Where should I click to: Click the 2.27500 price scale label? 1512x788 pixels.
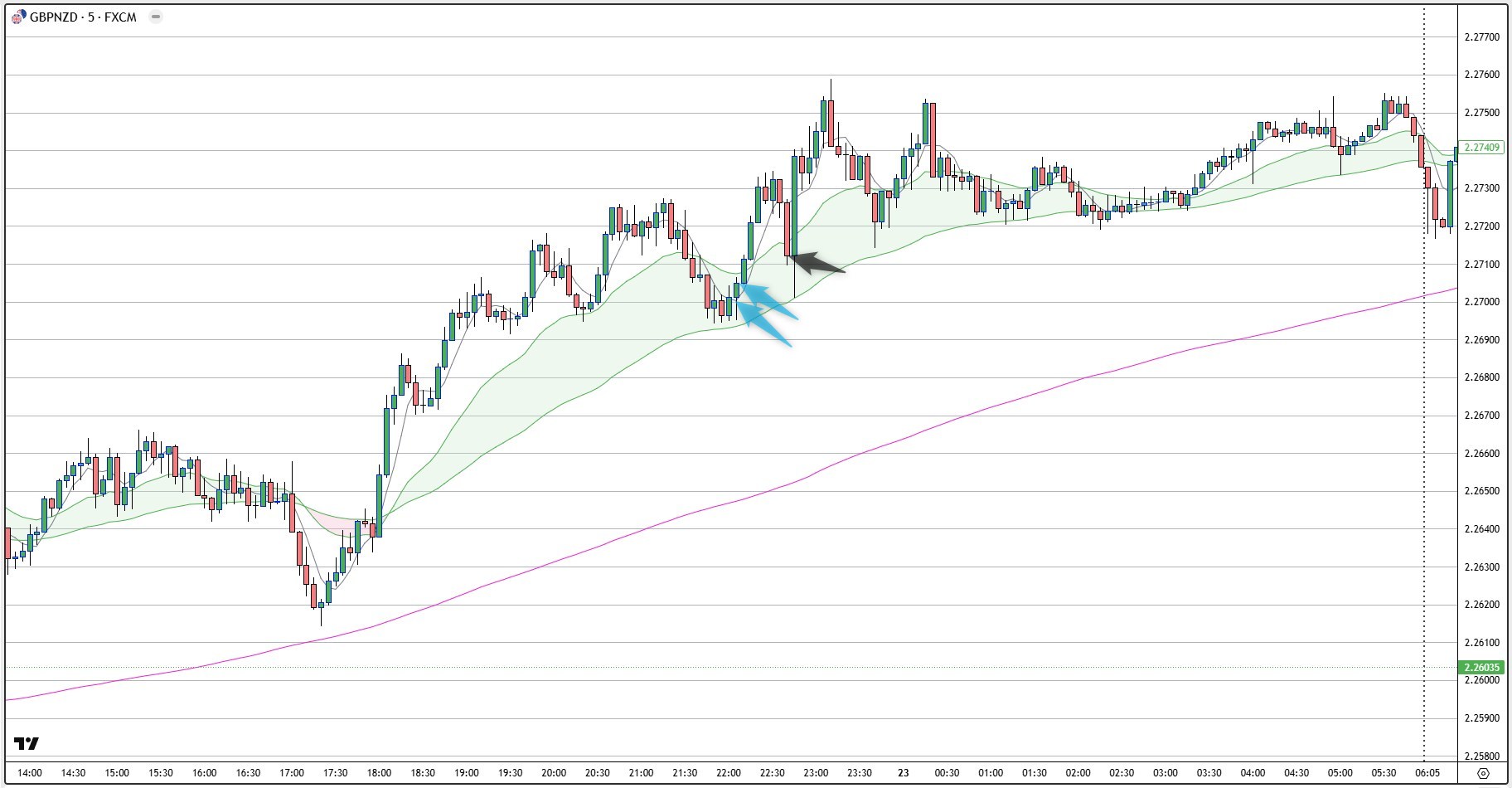pyautogui.click(x=1481, y=113)
